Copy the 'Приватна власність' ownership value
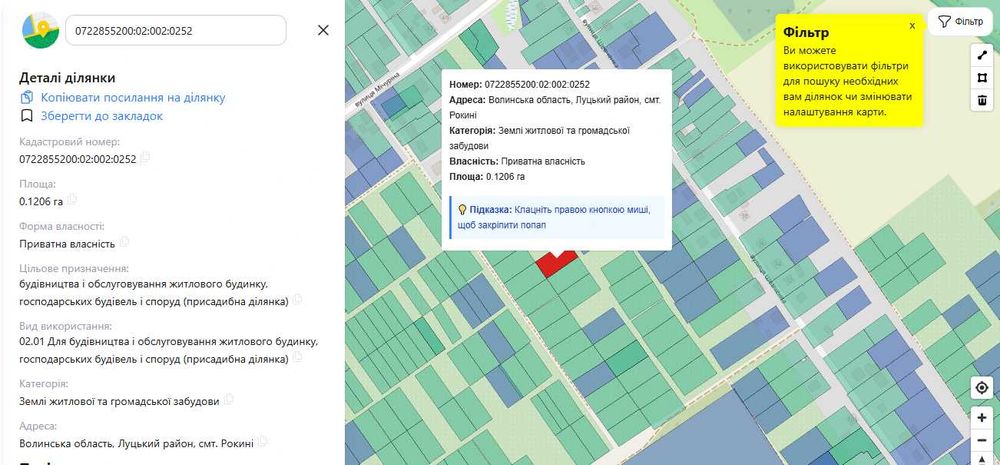This screenshot has height=465, width=1000. pyautogui.click(x=125, y=242)
